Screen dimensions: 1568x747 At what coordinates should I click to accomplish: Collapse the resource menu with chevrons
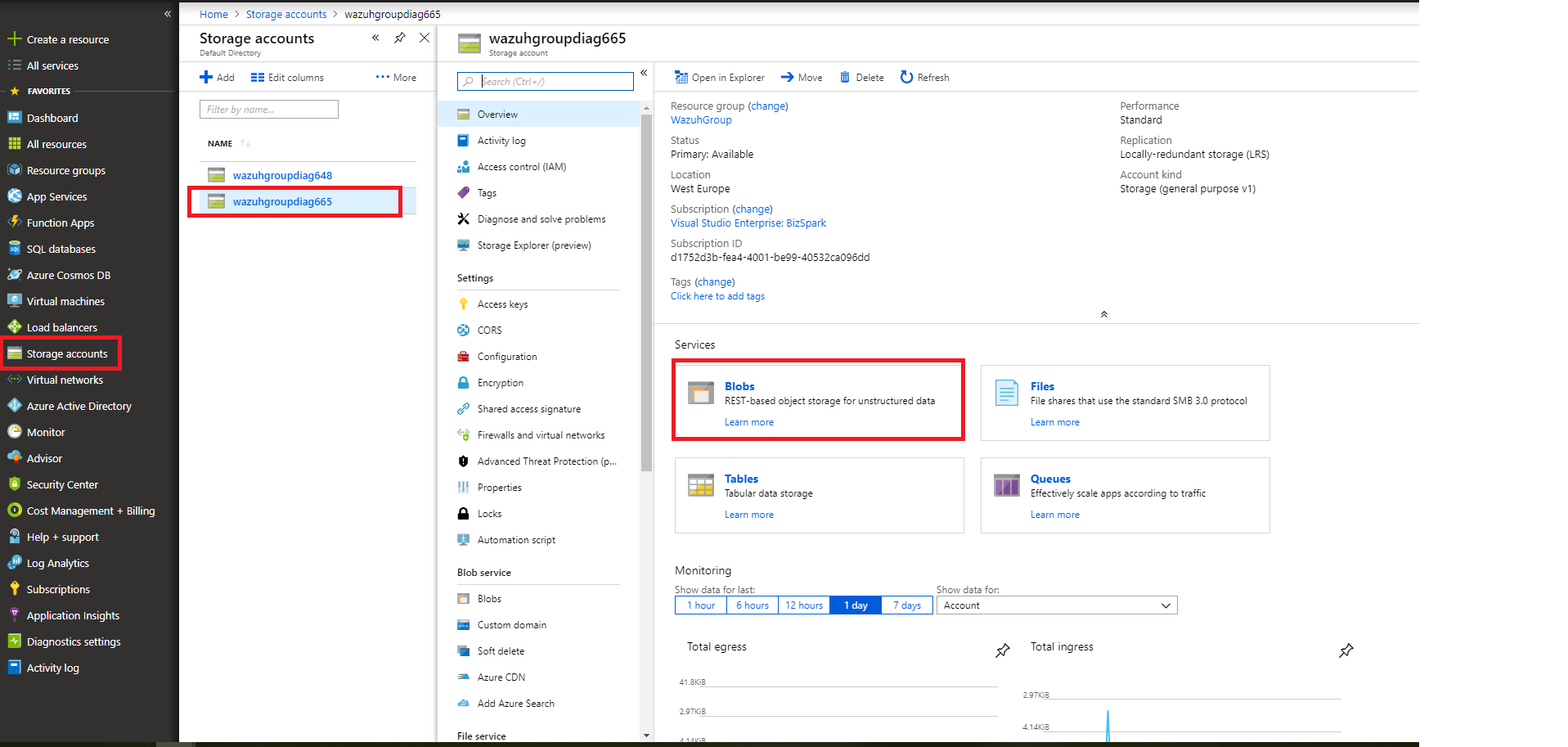[x=644, y=73]
